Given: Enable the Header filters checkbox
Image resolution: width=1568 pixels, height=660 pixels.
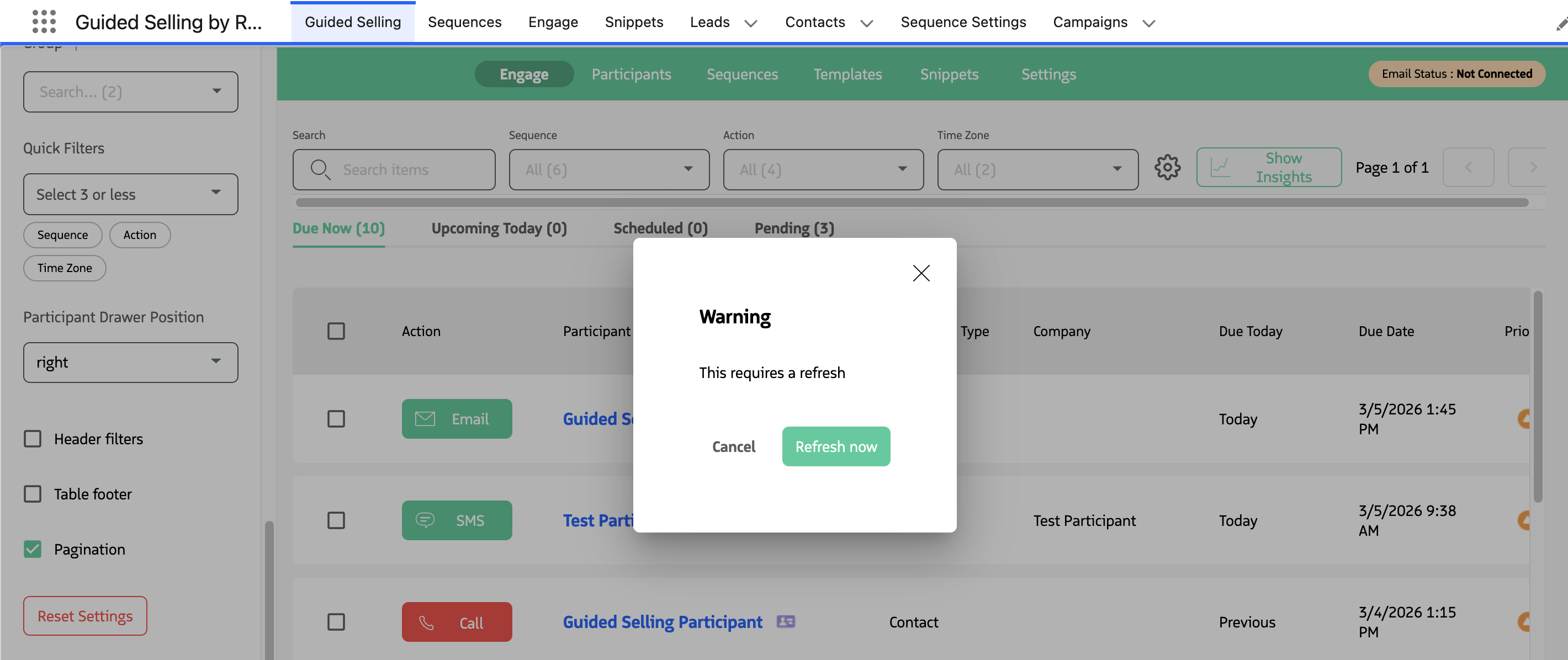Looking at the screenshot, I should [32, 438].
